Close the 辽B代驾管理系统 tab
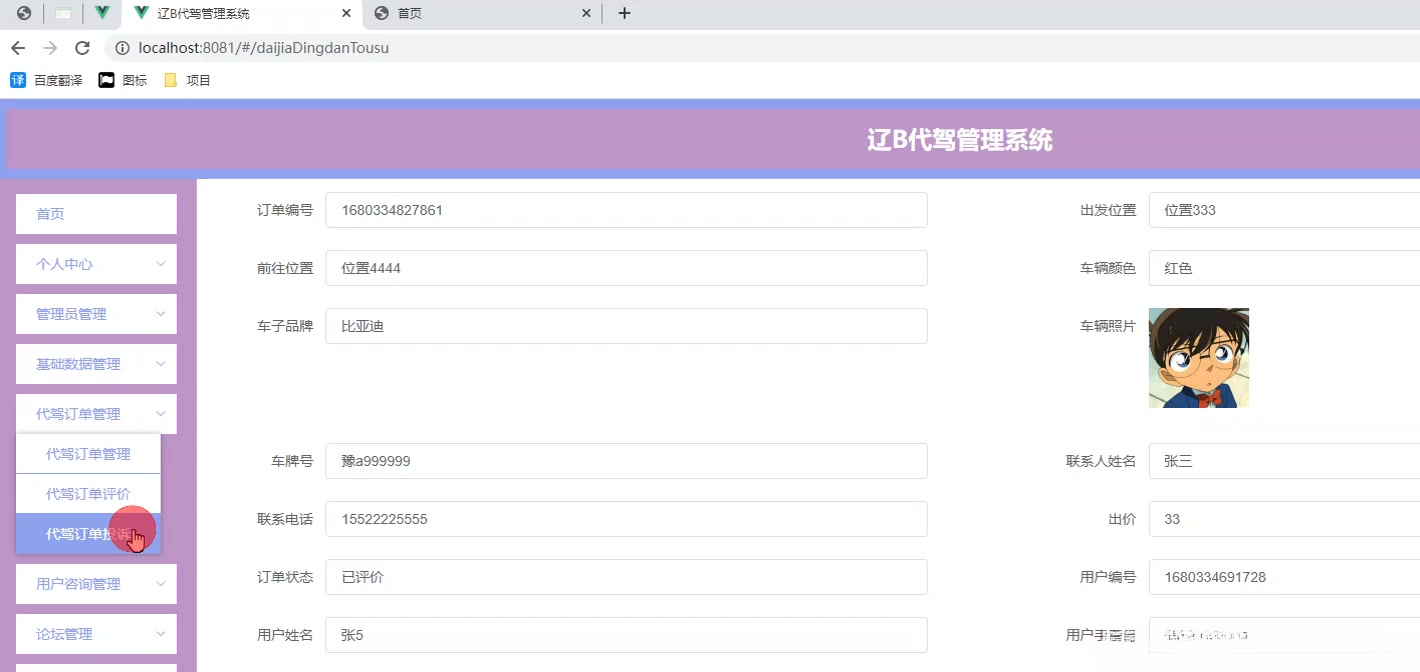This screenshot has height=672, width=1420. 347,13
